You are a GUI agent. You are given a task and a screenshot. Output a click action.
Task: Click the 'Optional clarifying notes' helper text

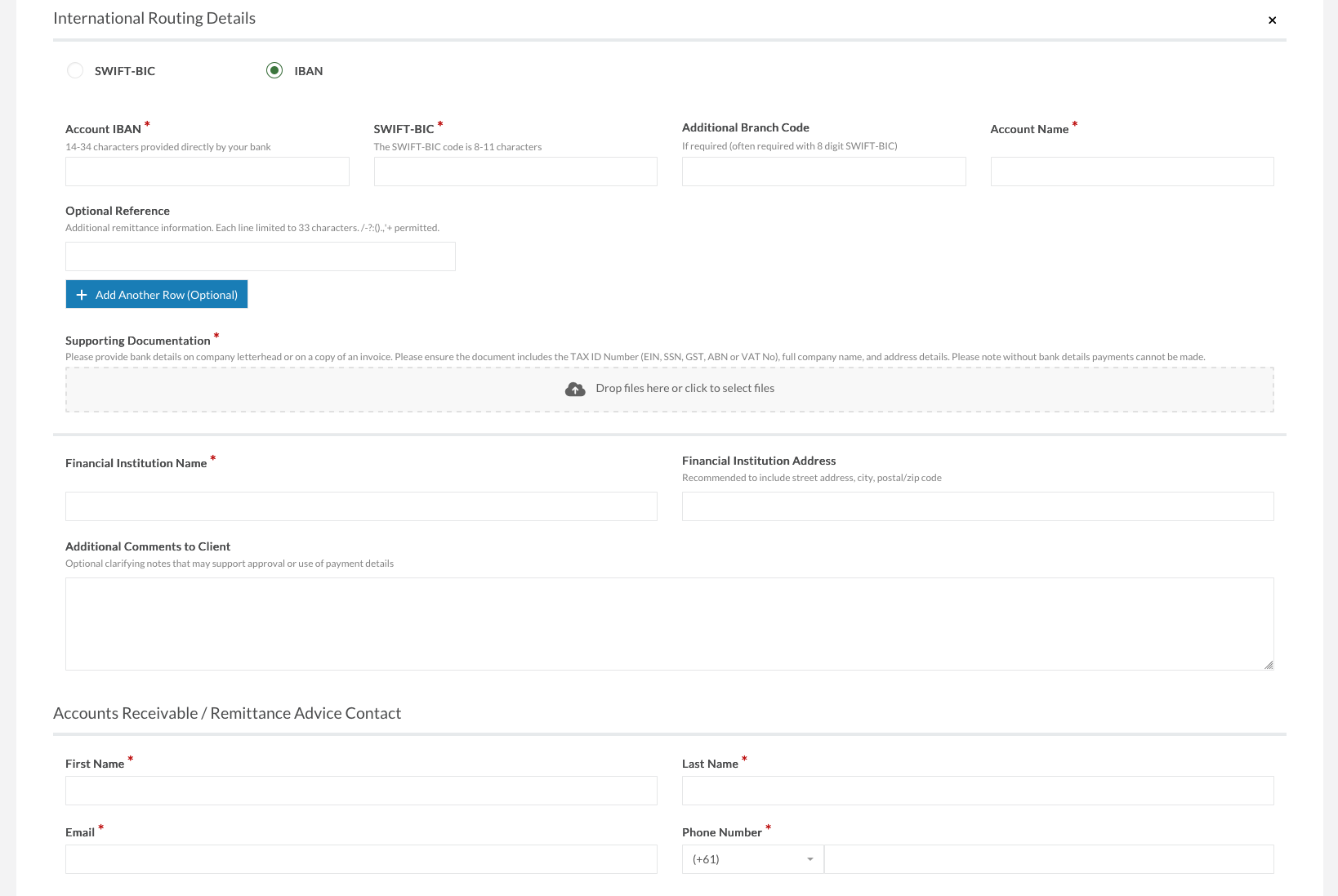click(x=230, y=564)
